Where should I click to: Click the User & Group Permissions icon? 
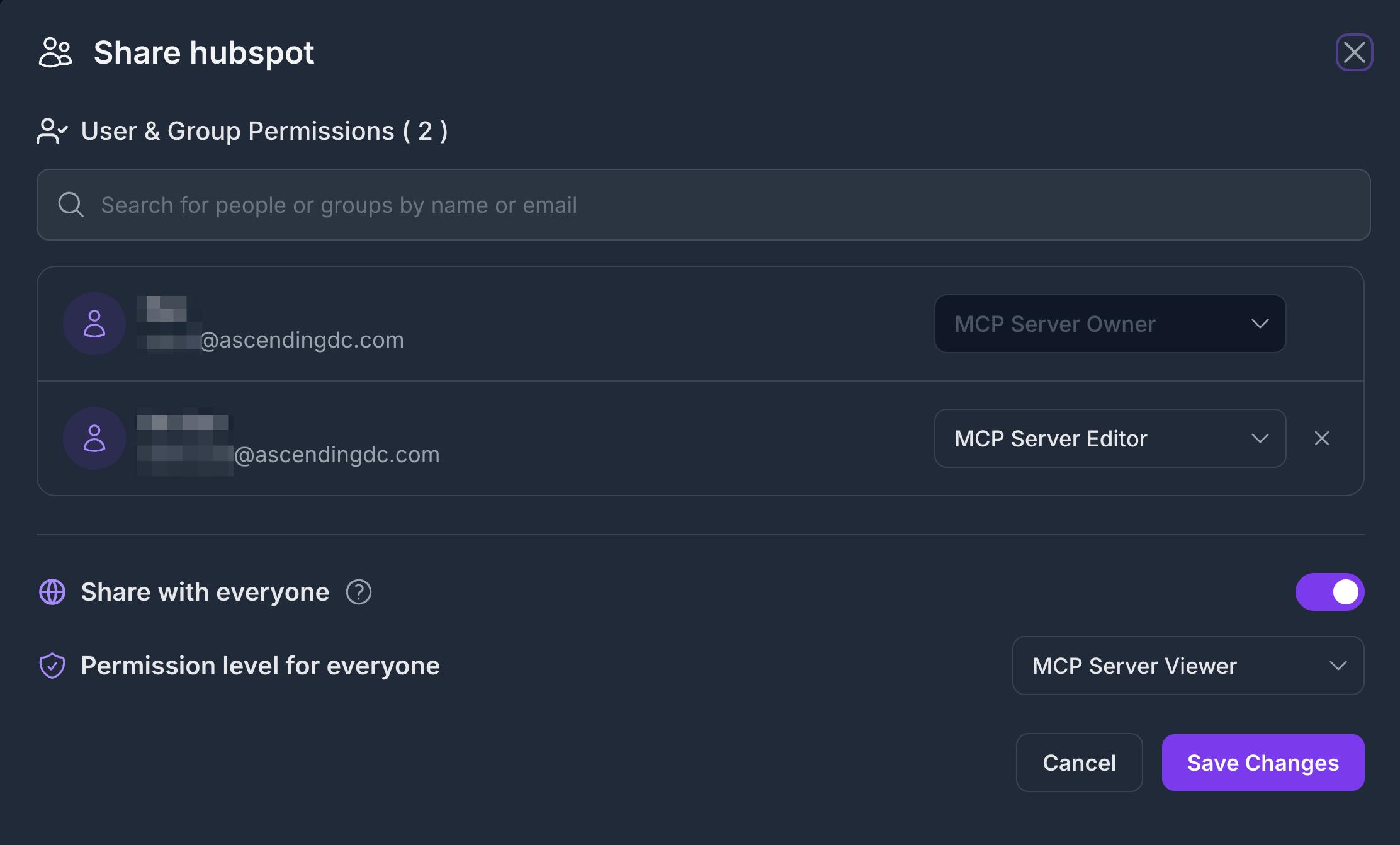(x=52, y=131)
